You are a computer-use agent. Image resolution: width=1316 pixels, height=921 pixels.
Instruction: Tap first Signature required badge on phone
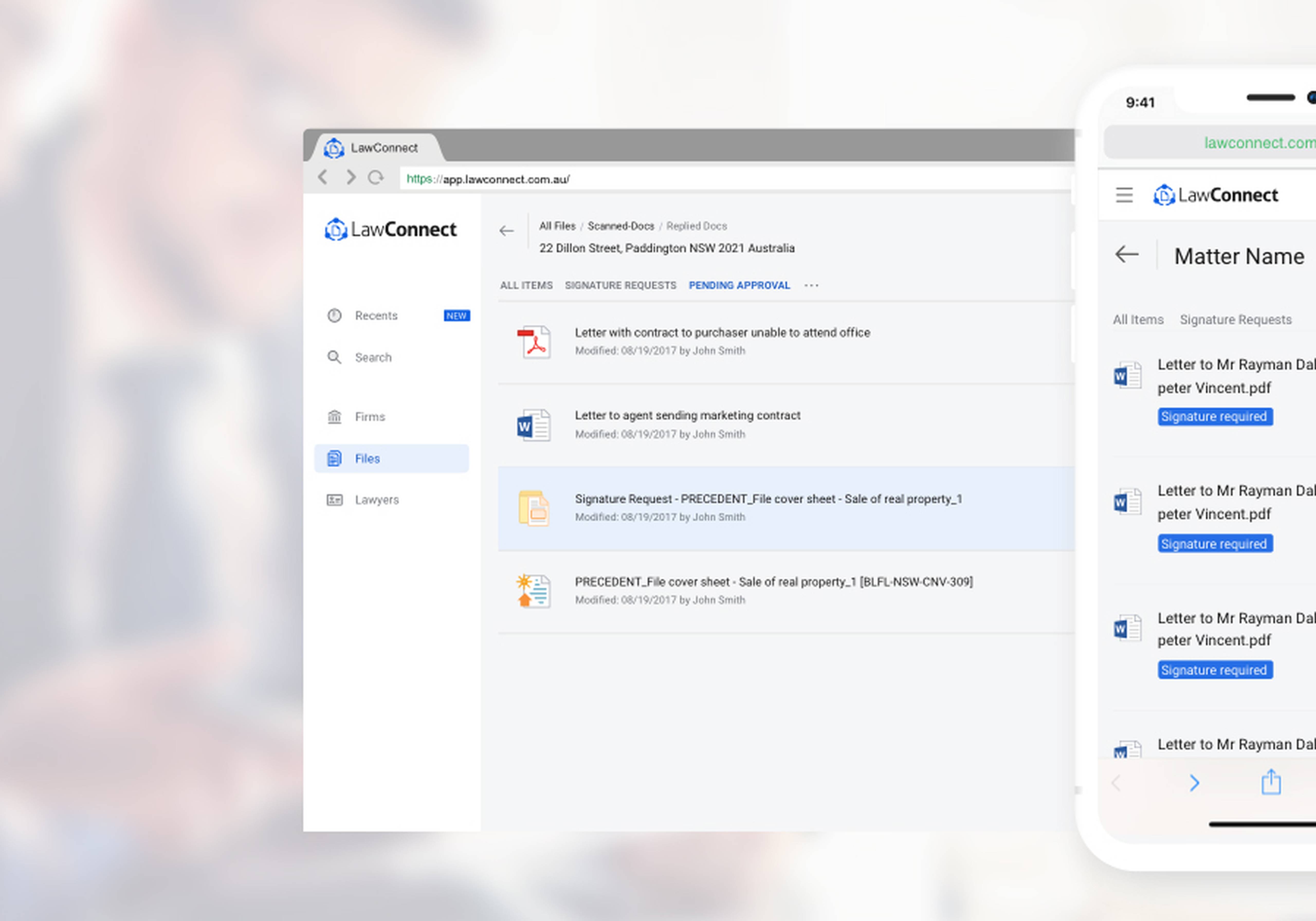pos(1215,417)
